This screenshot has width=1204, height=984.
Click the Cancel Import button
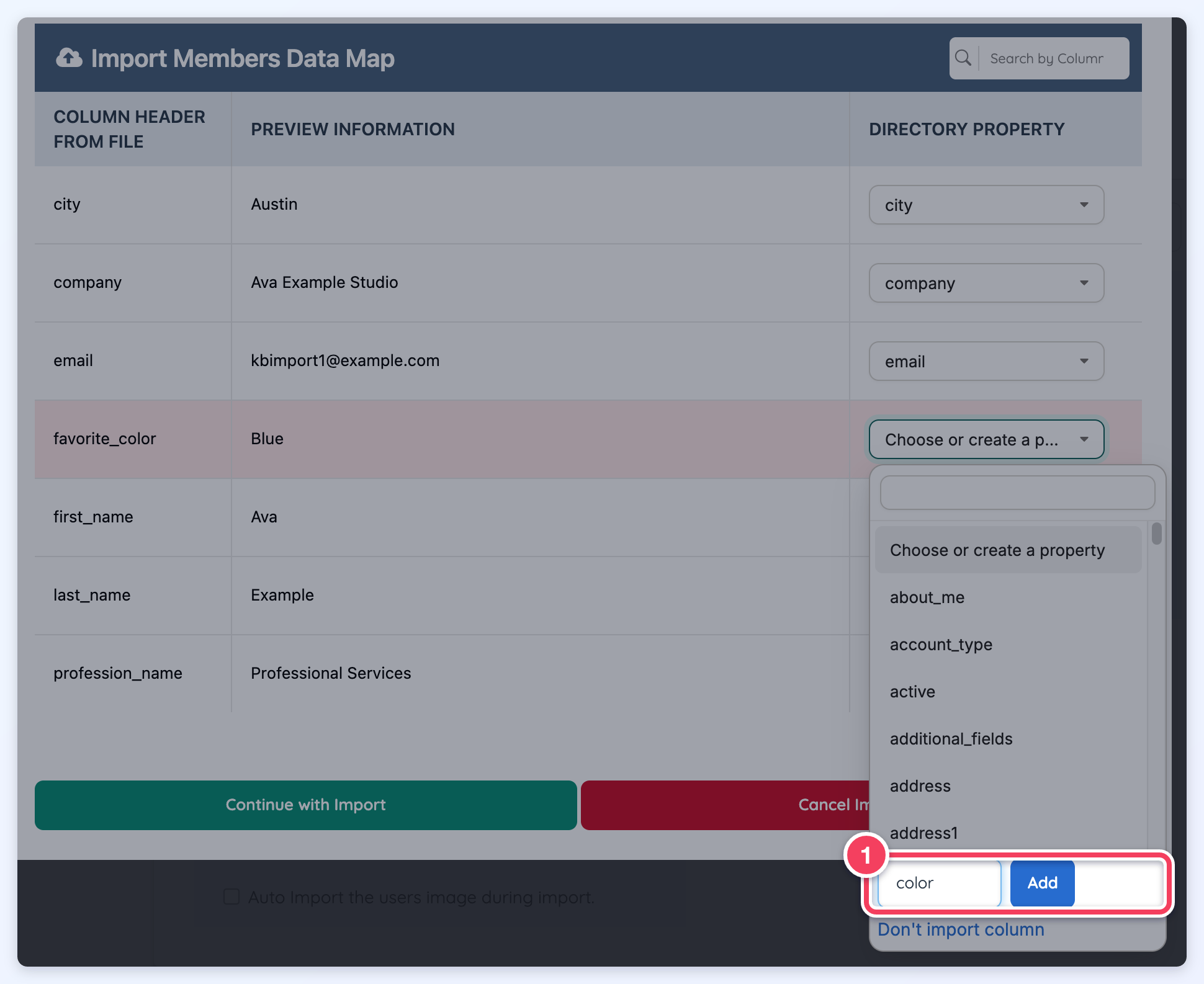pos(725,805)
